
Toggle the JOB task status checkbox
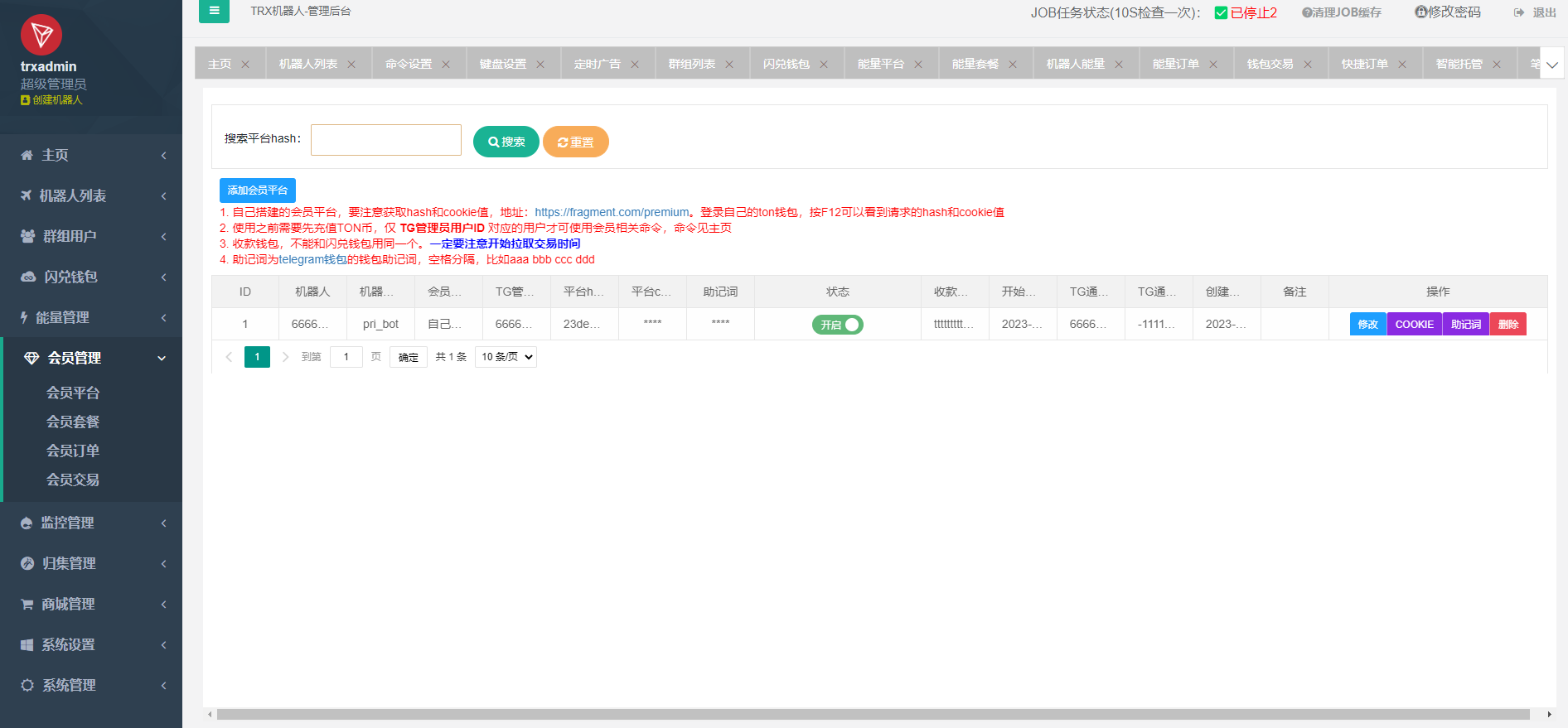[x=1221, y=12]
